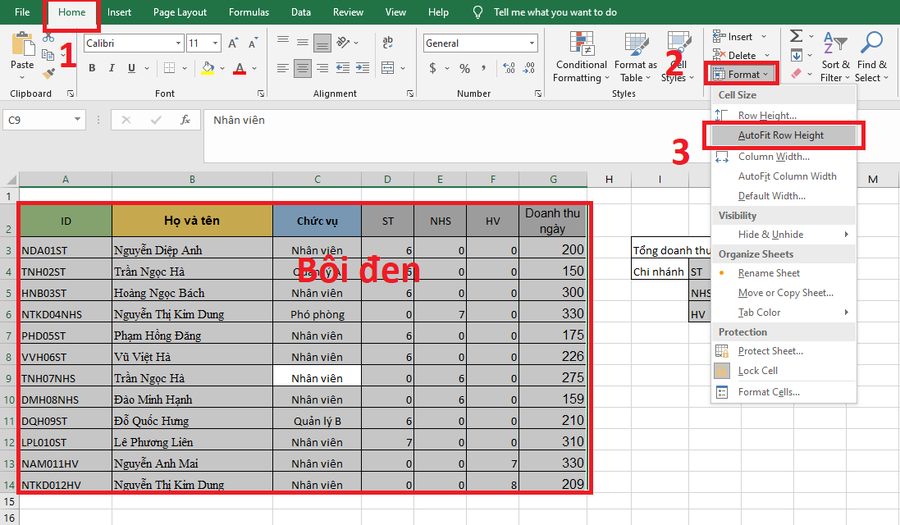The image size is (900, 525).
Task: Open Tab Color submenu
Action: point(783,312)
